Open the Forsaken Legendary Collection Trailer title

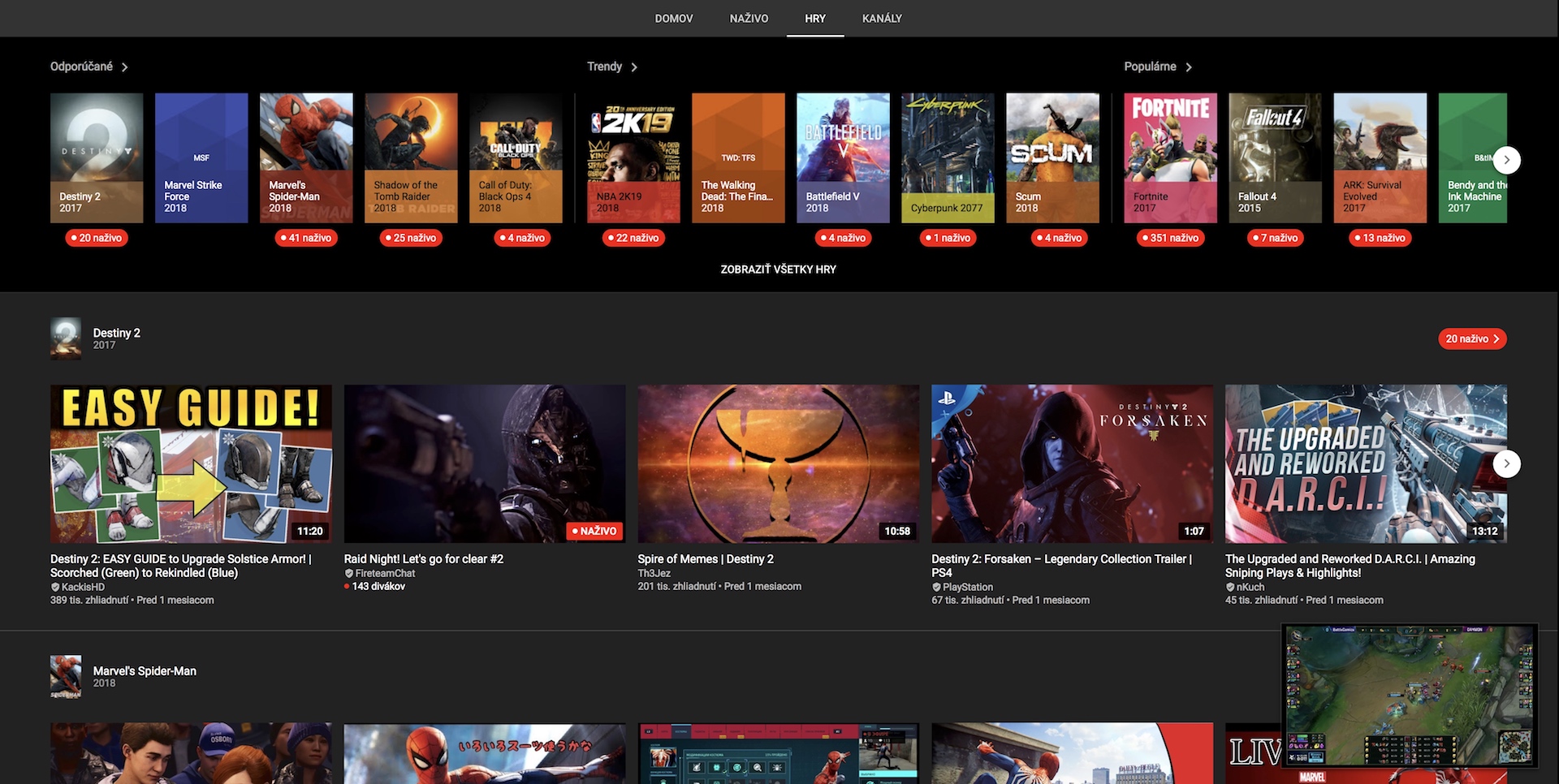pos(1062,566)
